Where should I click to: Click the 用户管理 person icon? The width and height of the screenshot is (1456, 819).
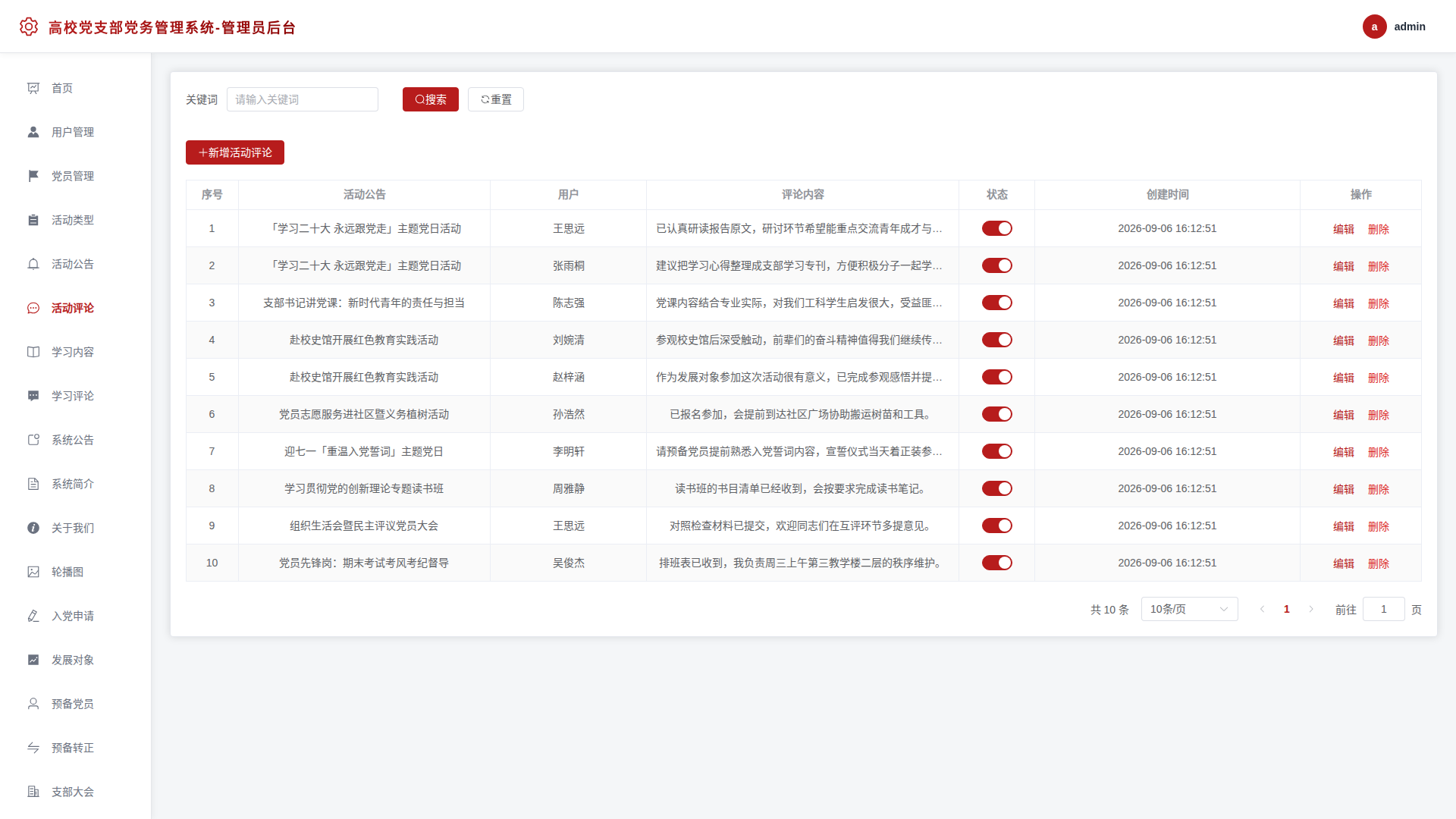point(33,132)
